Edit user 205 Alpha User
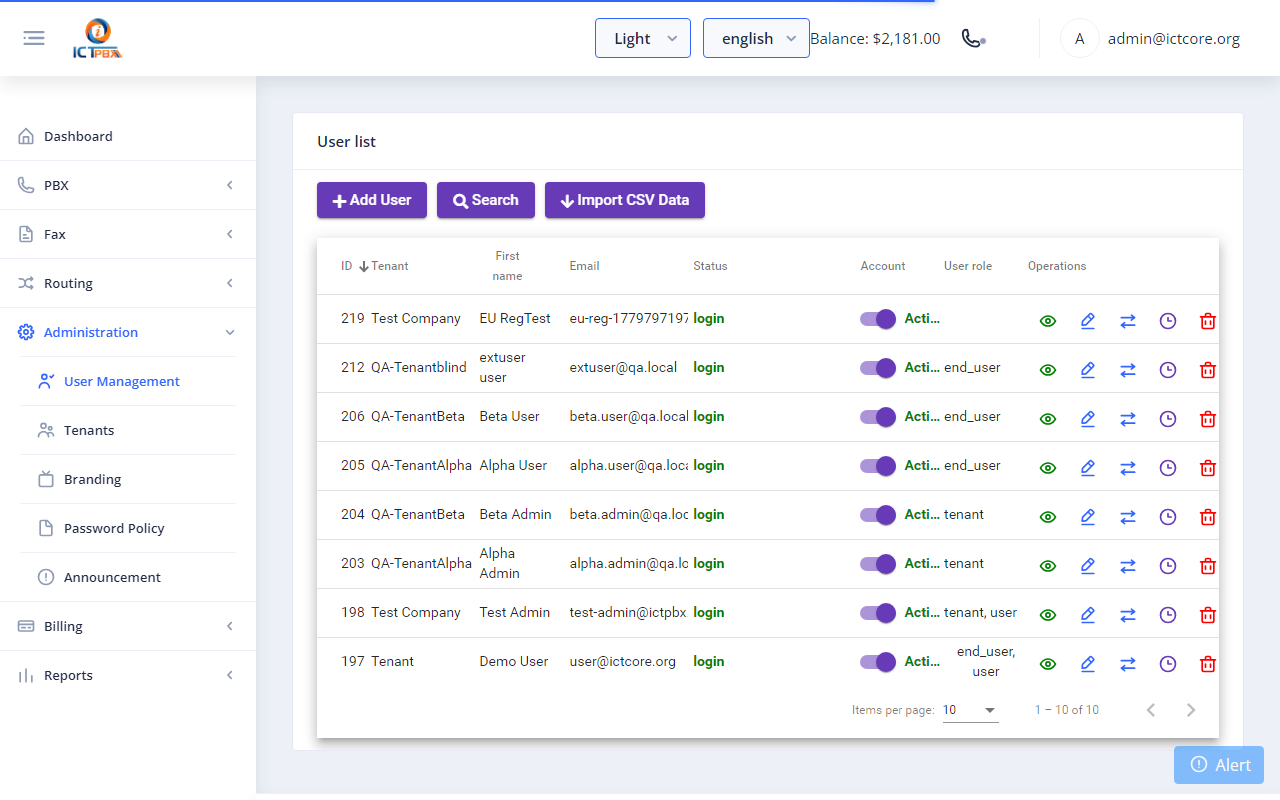Image resolution: width=1280 pixels, height=800 pixels. tap(1088, 468)
